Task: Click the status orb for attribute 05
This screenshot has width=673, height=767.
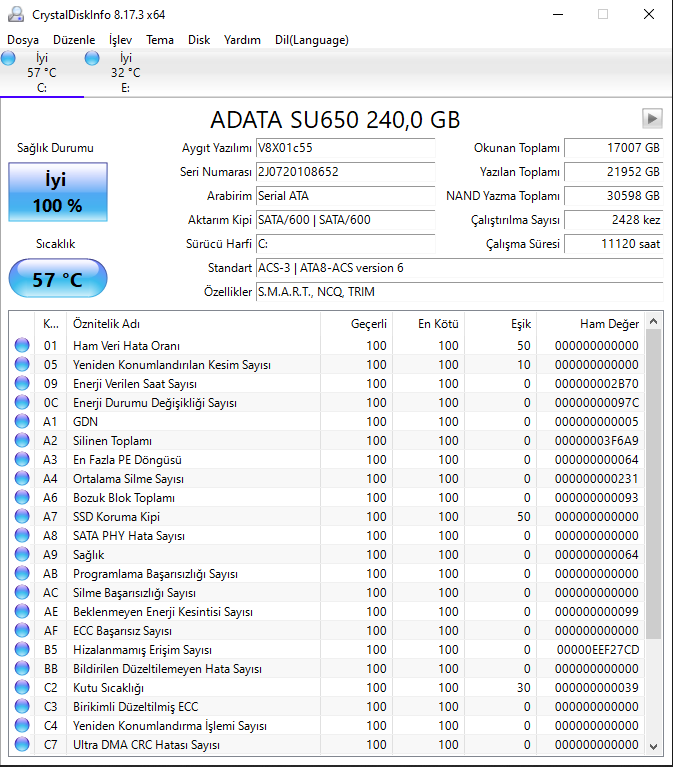Action: click(x=22, y=364)
